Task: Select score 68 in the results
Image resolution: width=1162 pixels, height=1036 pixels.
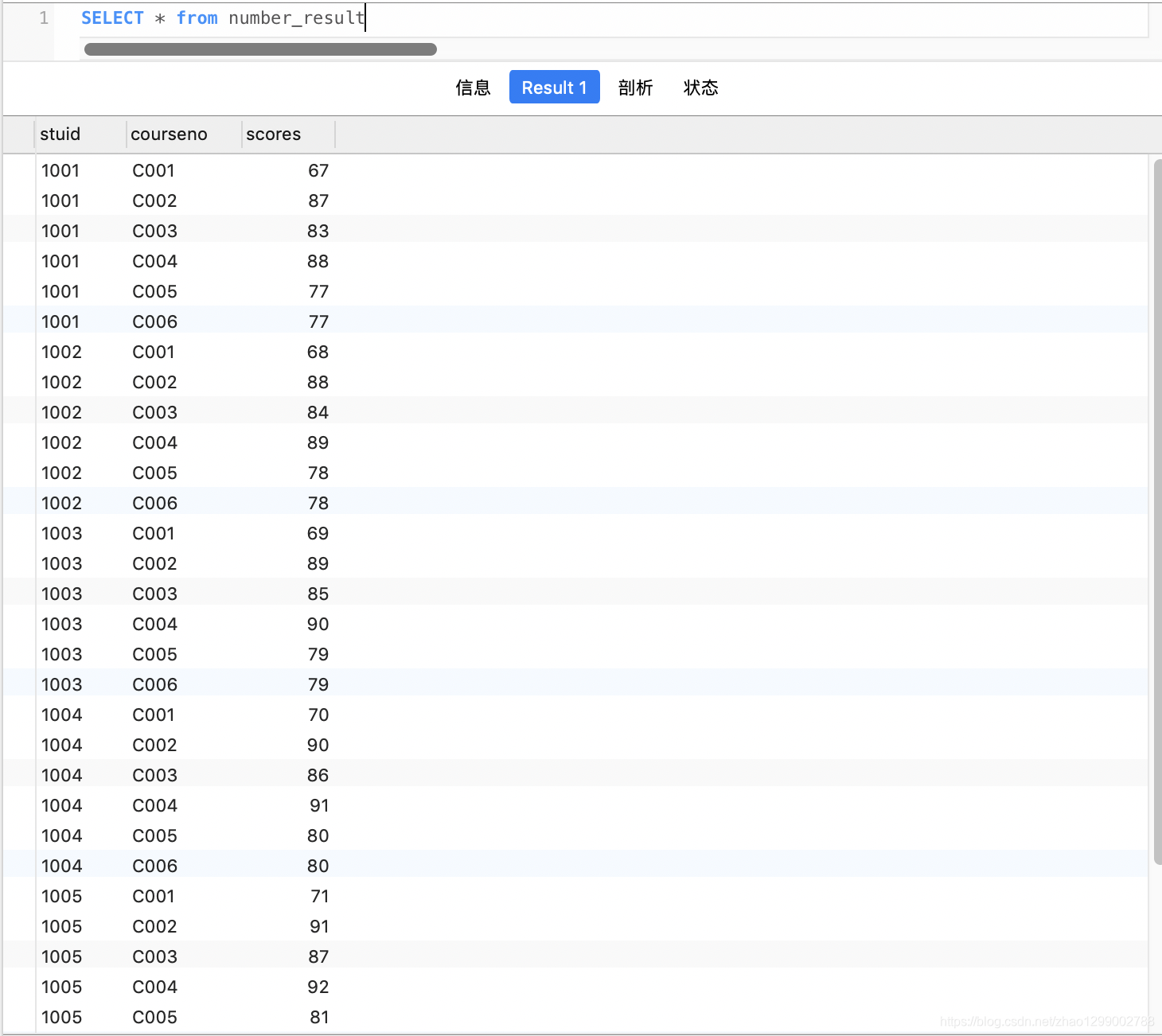Action: click(318, 352)
